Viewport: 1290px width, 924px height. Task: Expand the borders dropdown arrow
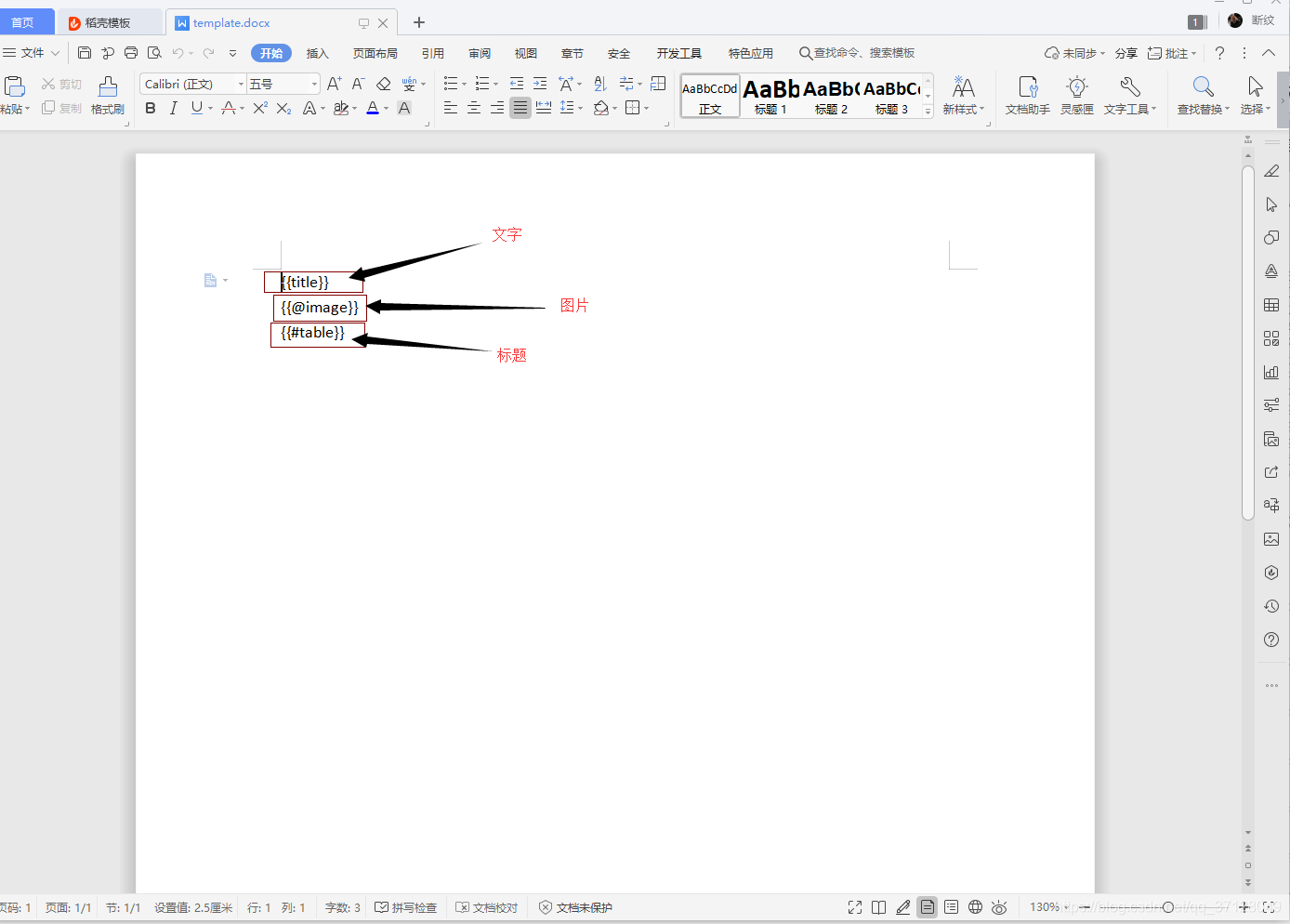click(x=647, y=109)
